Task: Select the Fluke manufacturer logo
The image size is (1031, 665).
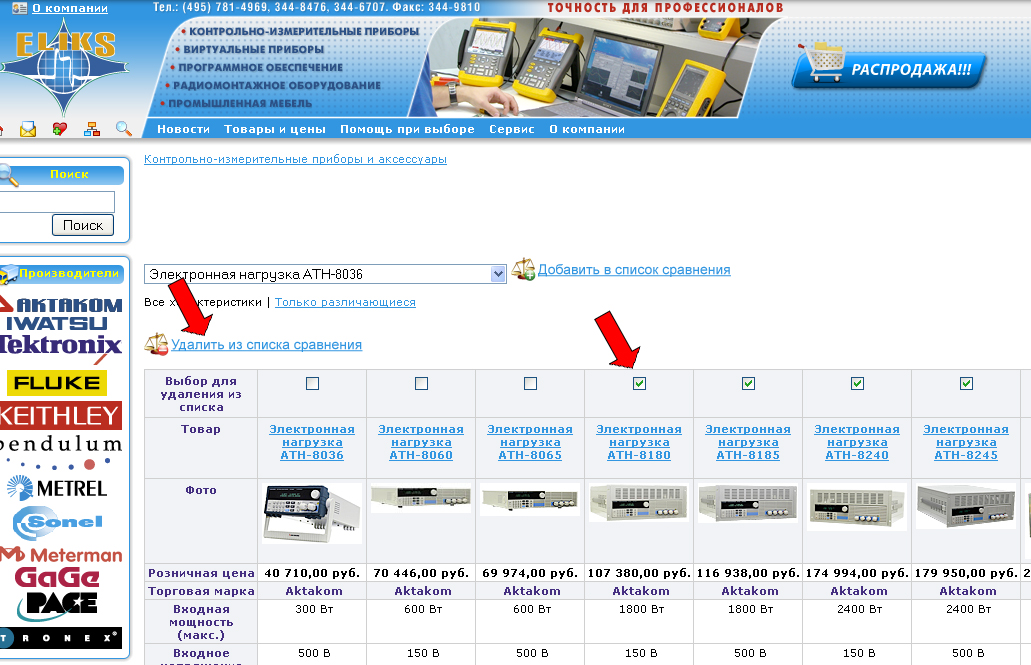Action: (57, 383)
